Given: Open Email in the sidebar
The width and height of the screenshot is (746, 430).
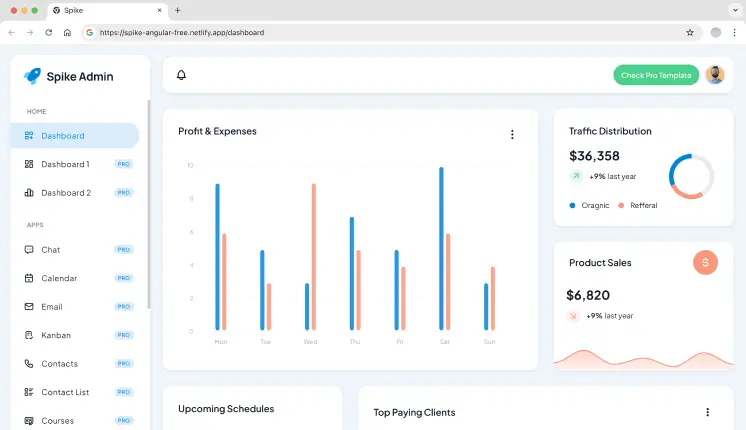Looking at the screenshot, I should tap(75, 307).
